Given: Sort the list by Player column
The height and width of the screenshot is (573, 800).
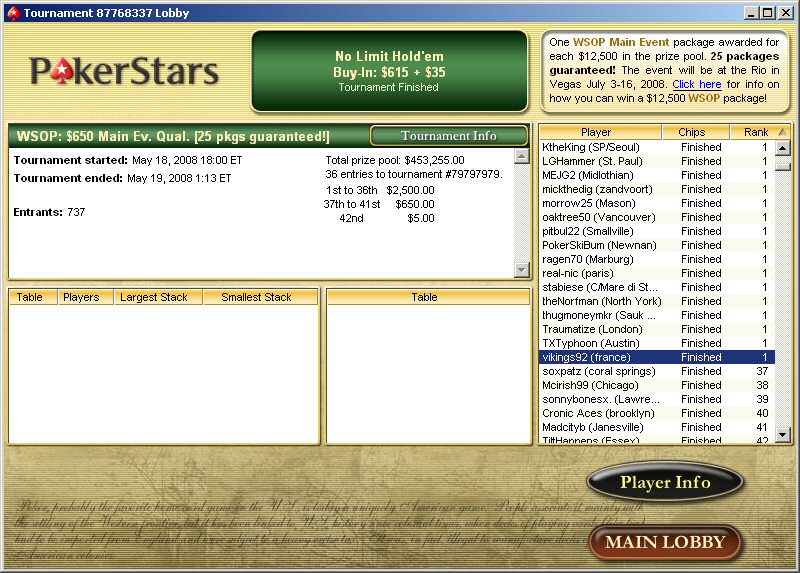Looking at the screenshot, I should pos(599,132).
